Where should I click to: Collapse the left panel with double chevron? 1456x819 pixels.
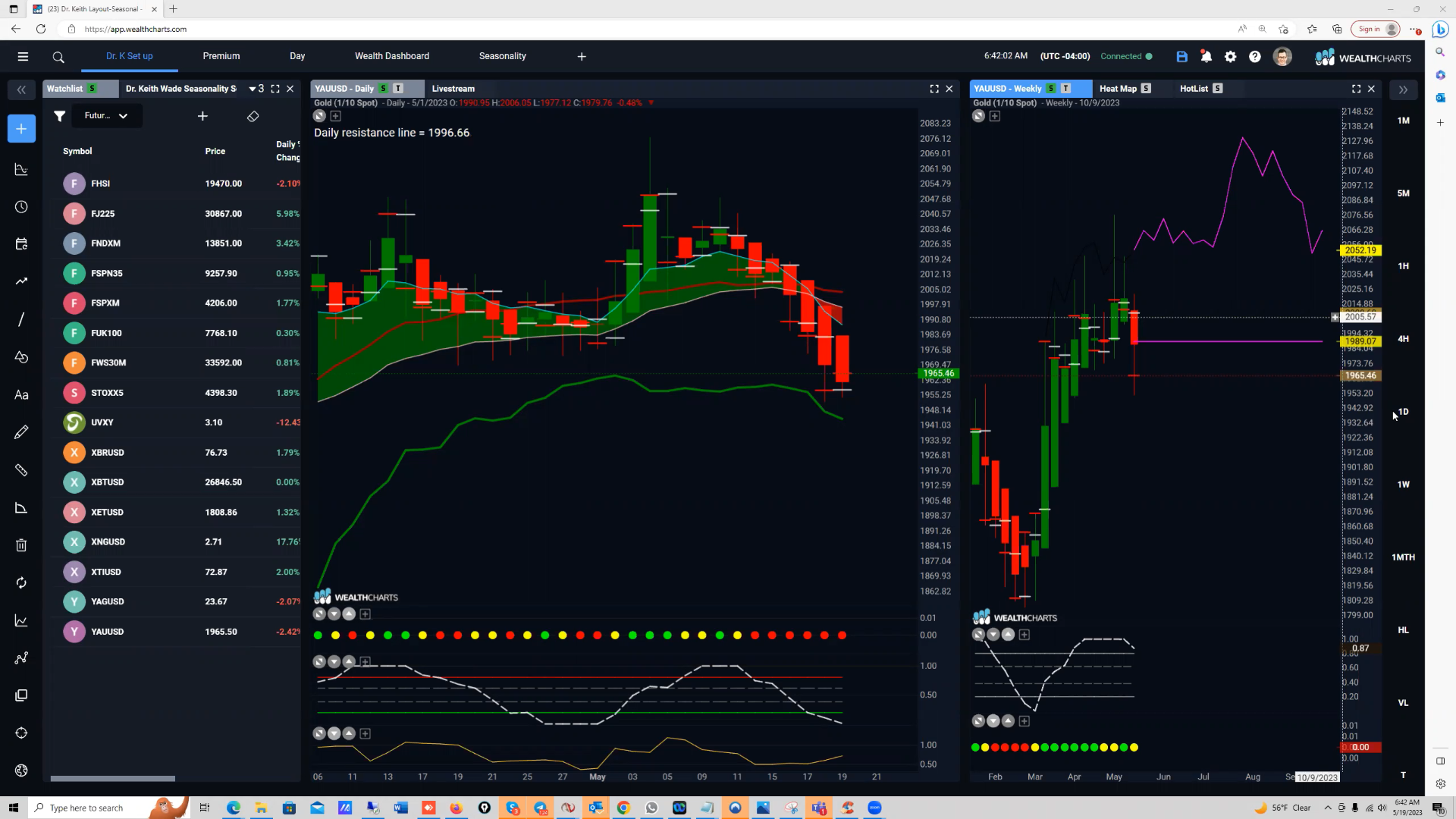pos(21,89)
